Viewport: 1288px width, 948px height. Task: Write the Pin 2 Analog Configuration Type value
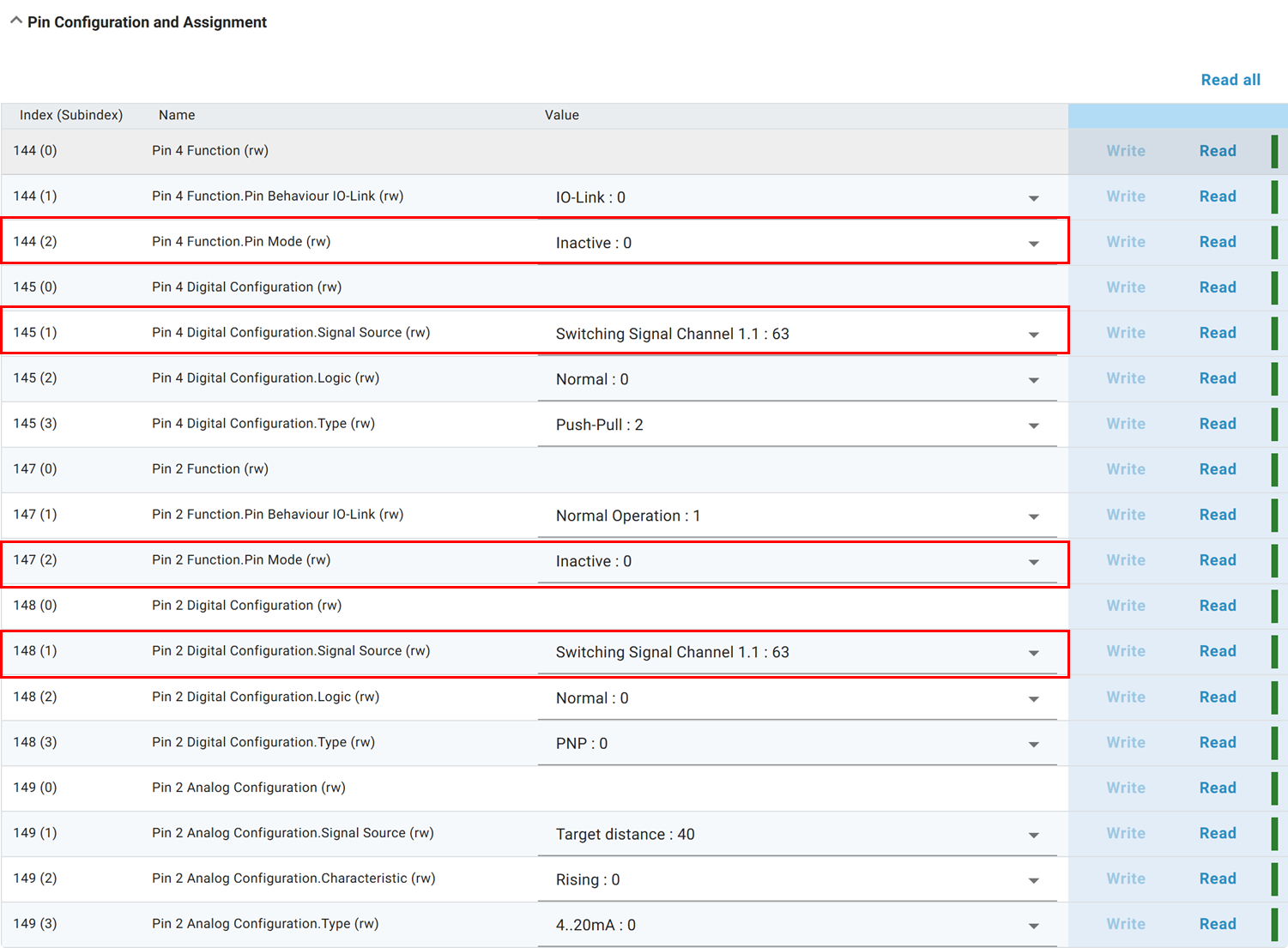pos(1125,924)
